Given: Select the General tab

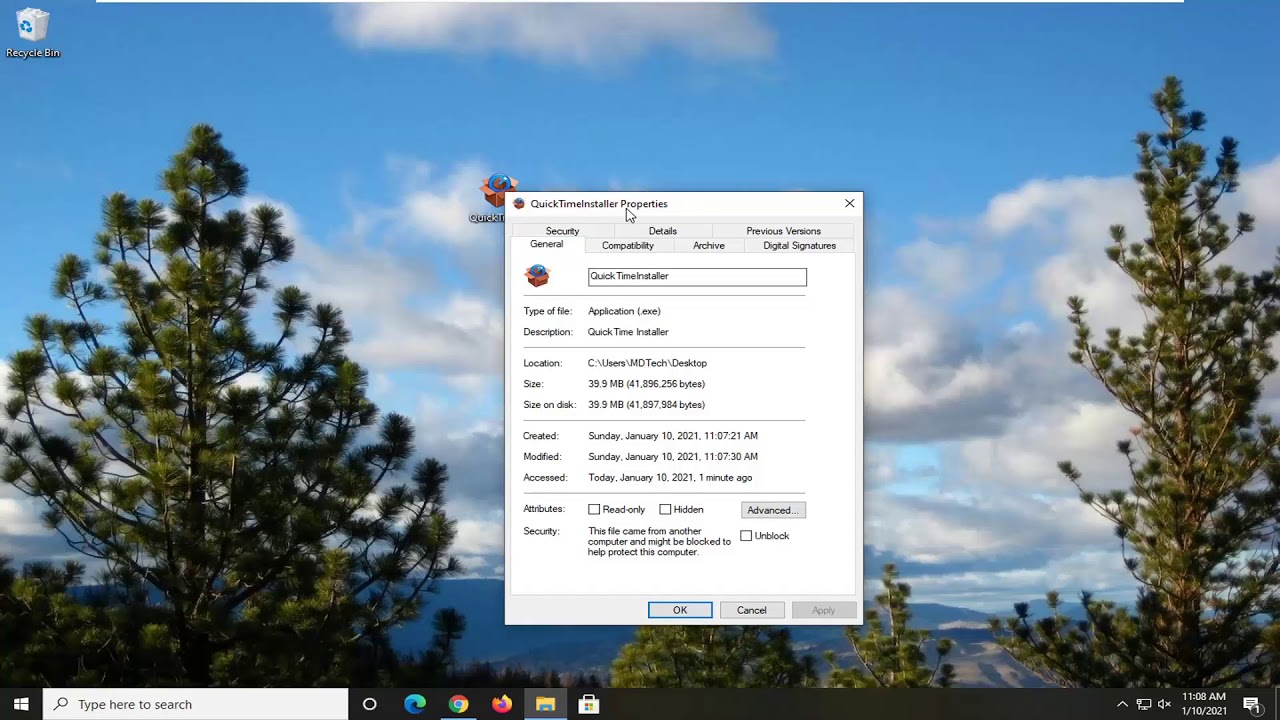Looking at the screenshot, I should tap(546, 244).
